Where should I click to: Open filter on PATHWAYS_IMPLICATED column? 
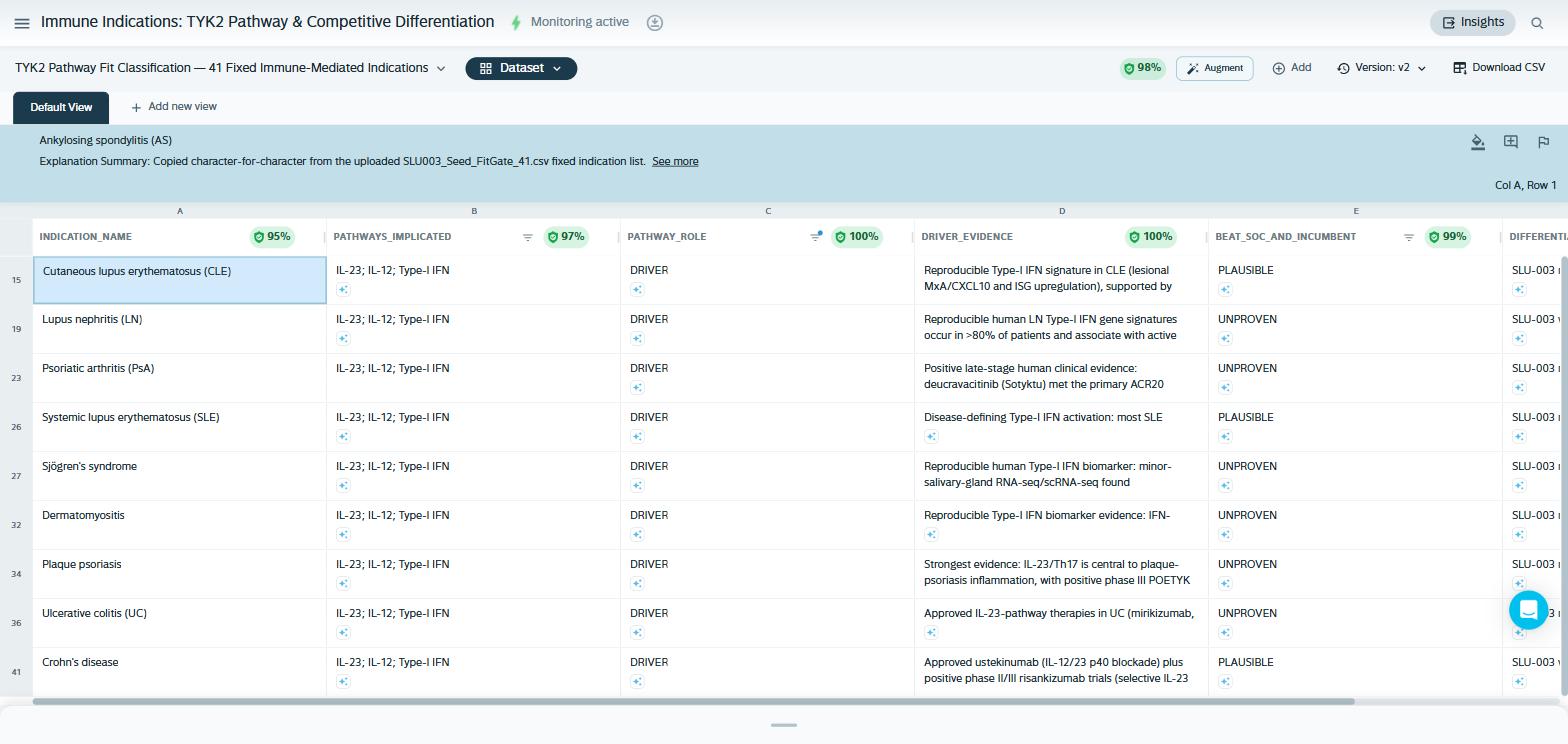click(x=528, y=237)
